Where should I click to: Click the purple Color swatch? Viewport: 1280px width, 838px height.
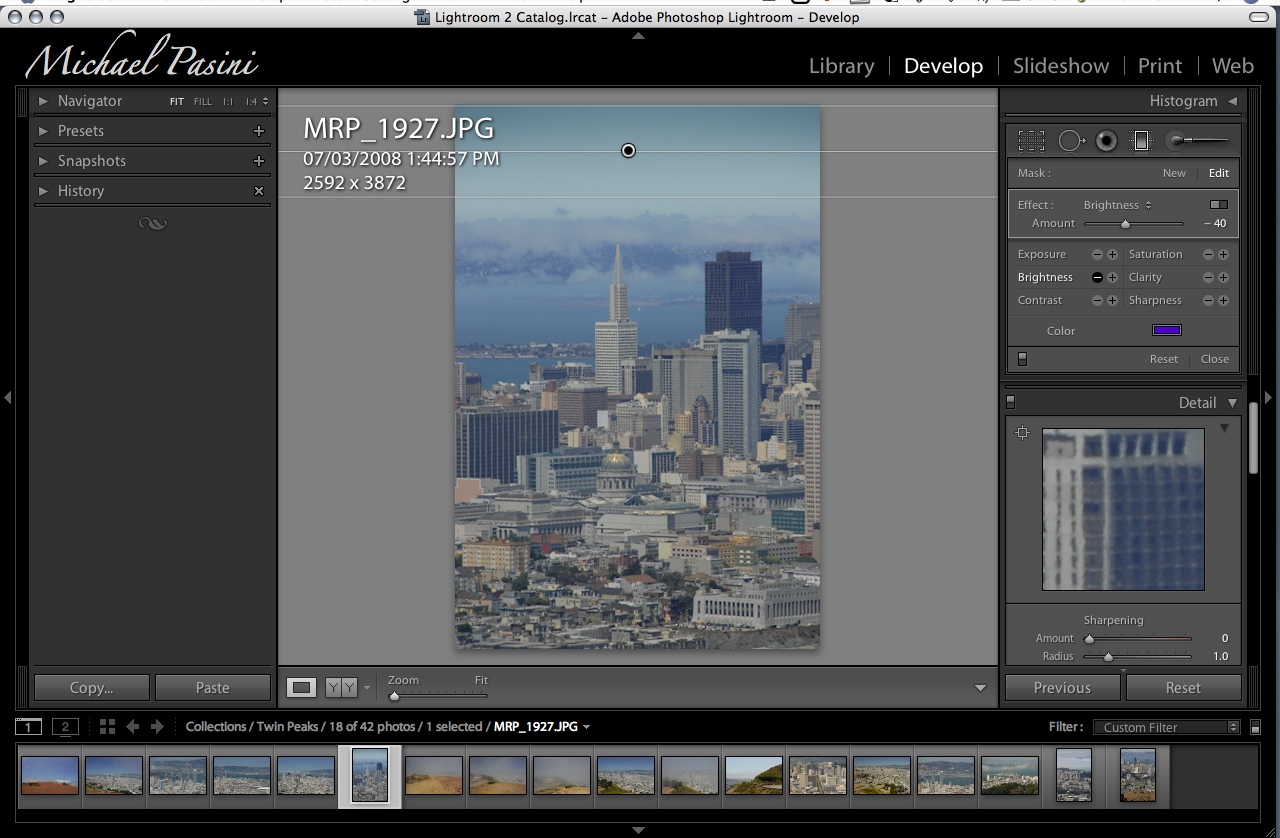(1167, 331)
